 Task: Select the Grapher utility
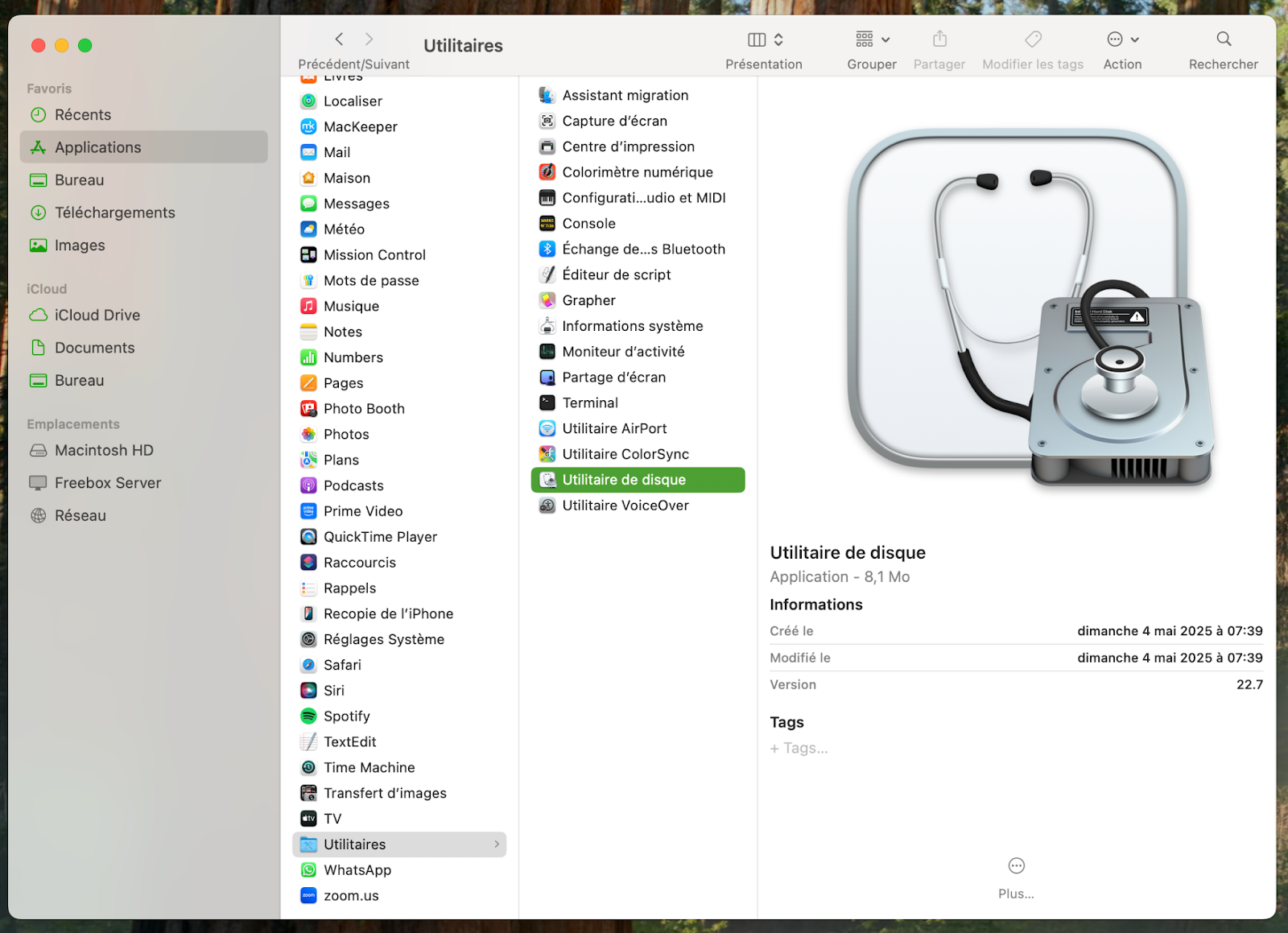pos(588,299)
